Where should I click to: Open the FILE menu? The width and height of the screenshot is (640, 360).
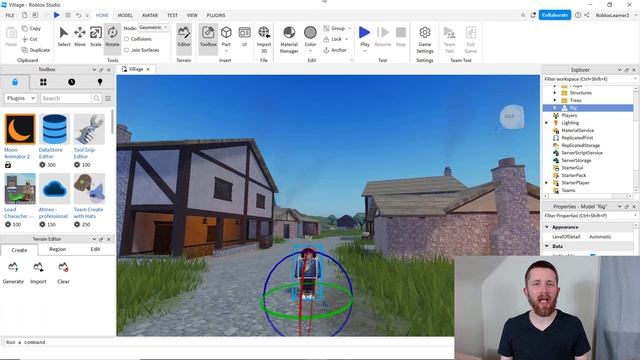pos(10,15)
